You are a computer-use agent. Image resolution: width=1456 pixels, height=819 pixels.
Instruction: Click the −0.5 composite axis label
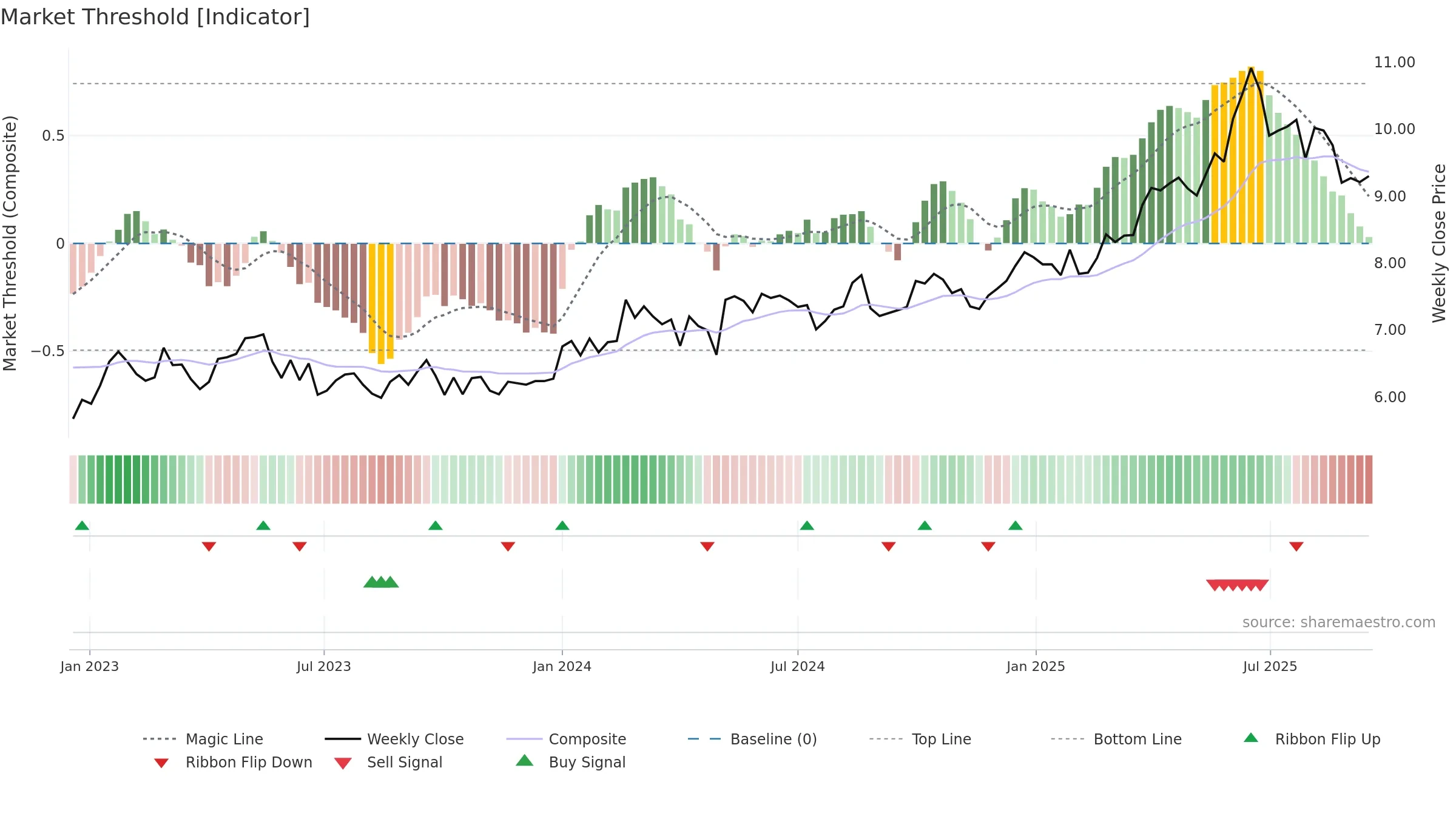(x=48, y=351)
